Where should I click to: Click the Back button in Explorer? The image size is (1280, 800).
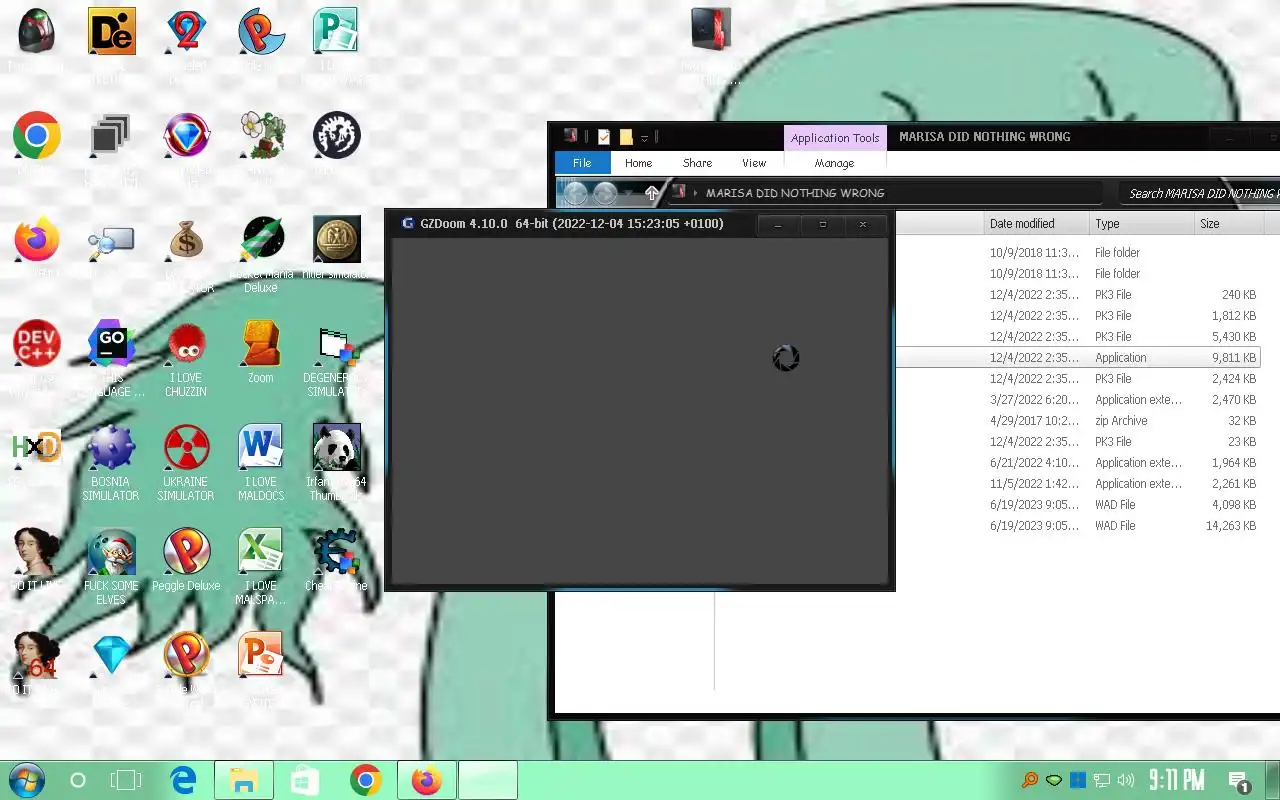coord(573,193)
